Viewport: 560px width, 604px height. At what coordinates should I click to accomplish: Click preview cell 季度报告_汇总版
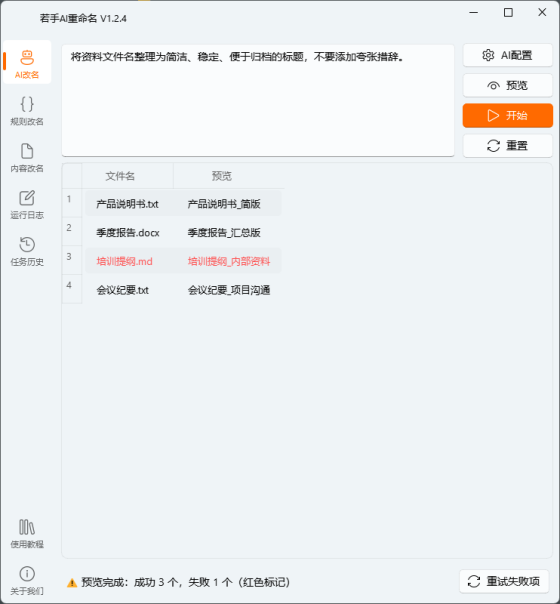(224, 233)
